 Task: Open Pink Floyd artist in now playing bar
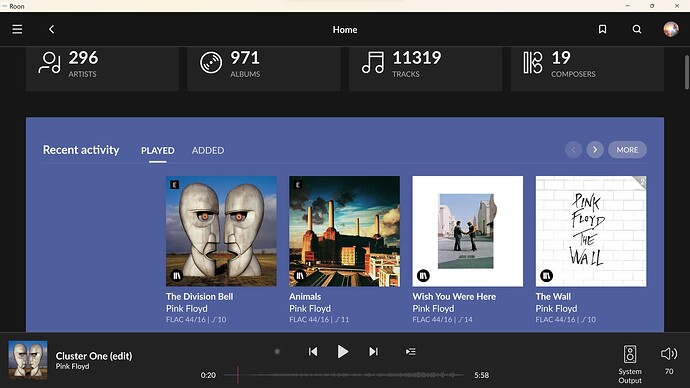pos(72,366)
